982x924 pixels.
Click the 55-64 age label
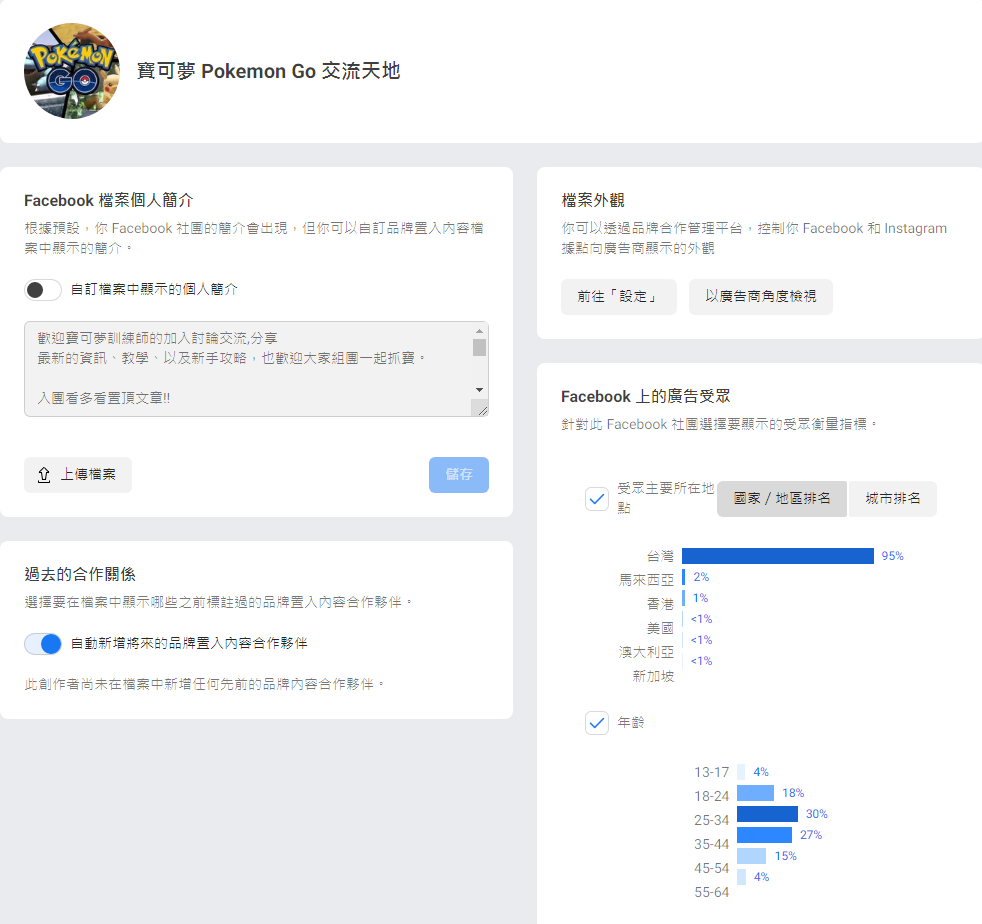coord(711,892)
